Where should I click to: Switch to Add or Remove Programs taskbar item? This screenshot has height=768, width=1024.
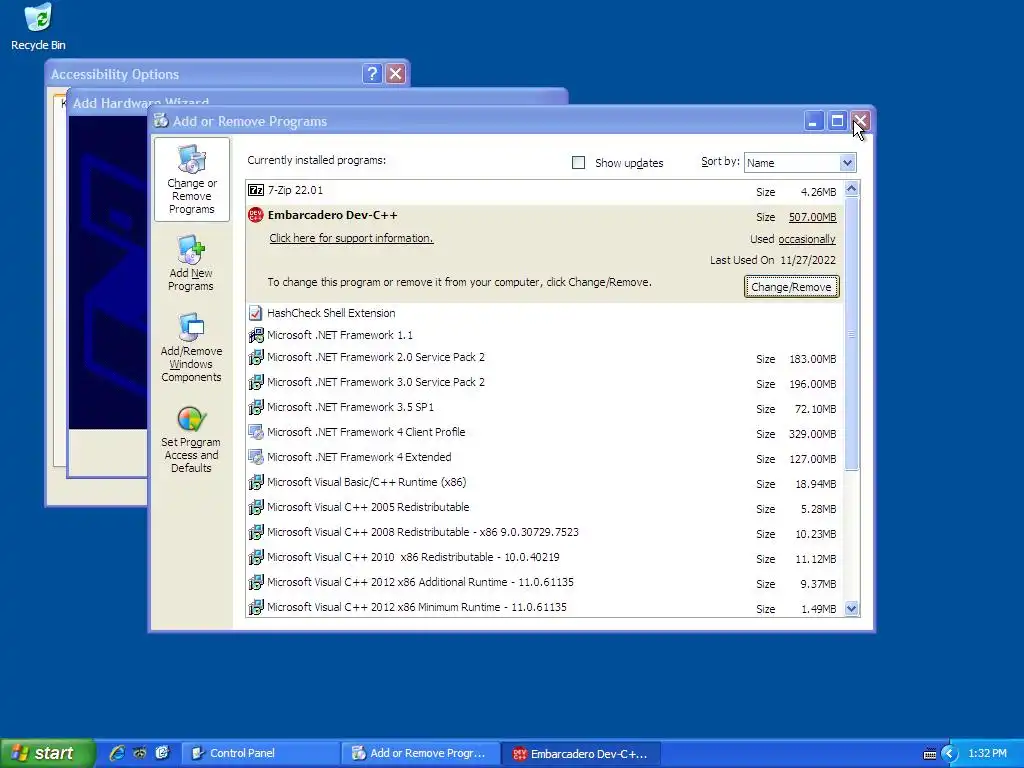(x=421, y=753)
